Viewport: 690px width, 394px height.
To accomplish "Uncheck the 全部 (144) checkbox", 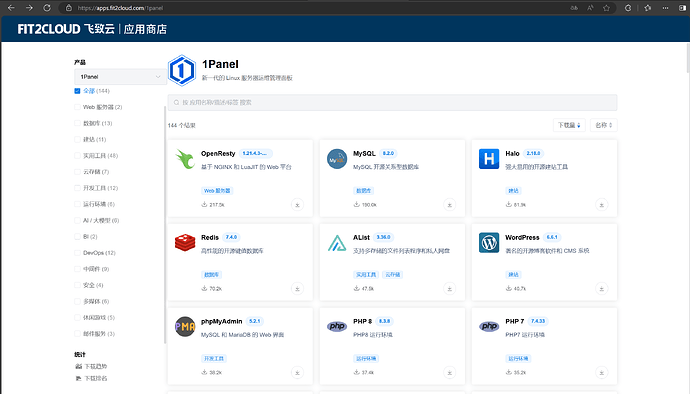I will pos(77,91).
